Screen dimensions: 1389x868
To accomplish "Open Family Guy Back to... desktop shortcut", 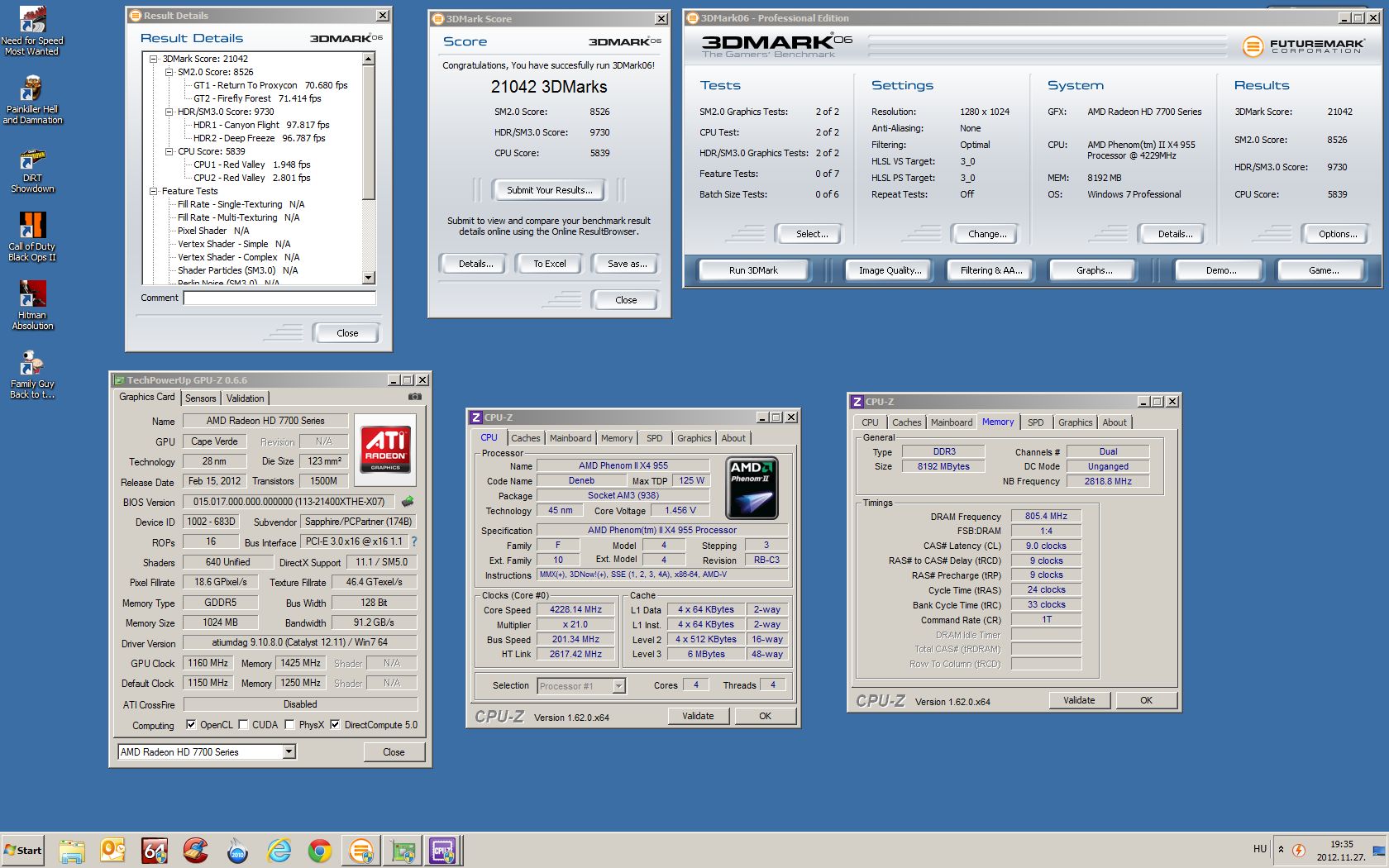I will [32, 375].
